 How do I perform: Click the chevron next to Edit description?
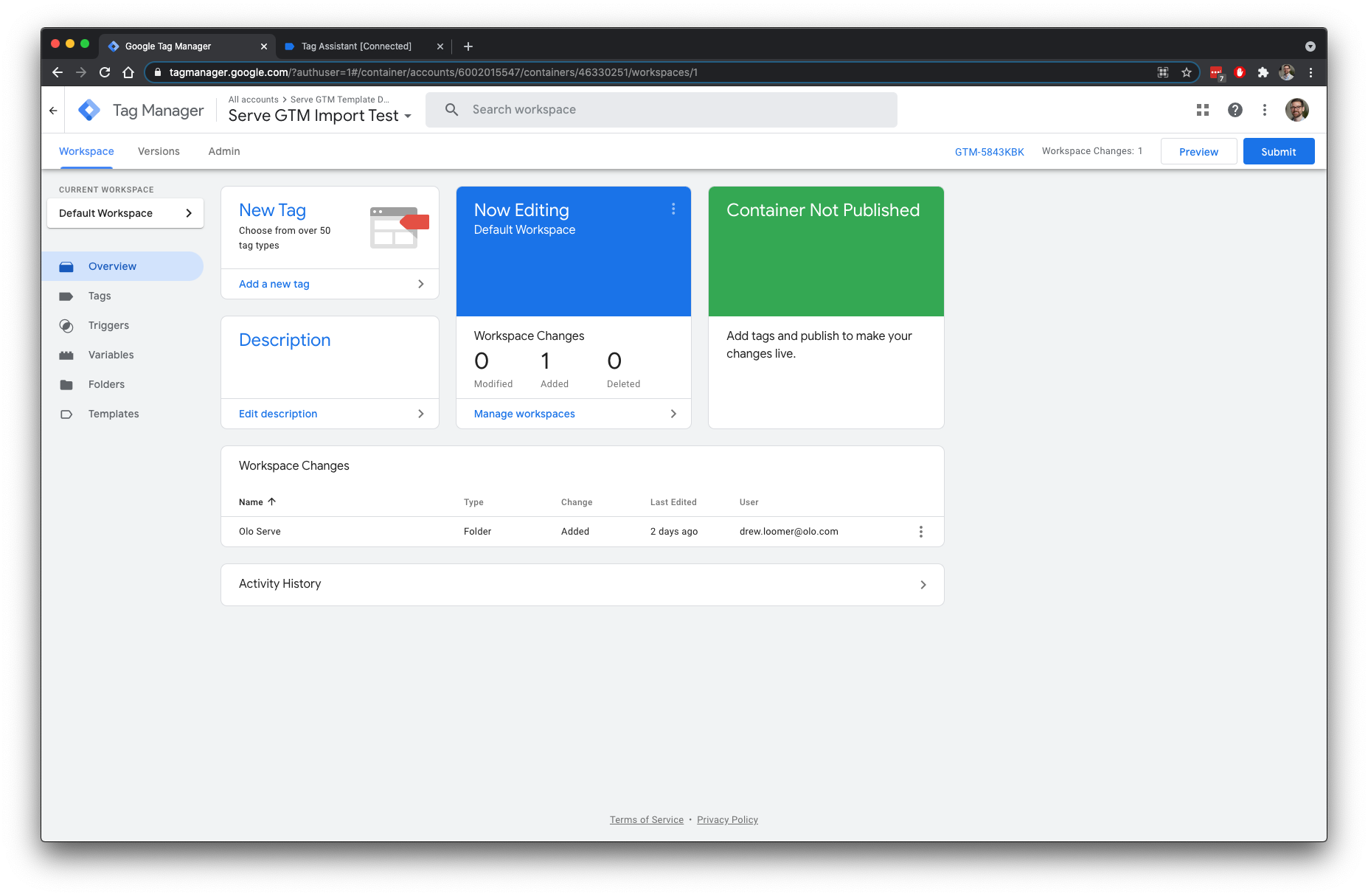coord(421,414)
